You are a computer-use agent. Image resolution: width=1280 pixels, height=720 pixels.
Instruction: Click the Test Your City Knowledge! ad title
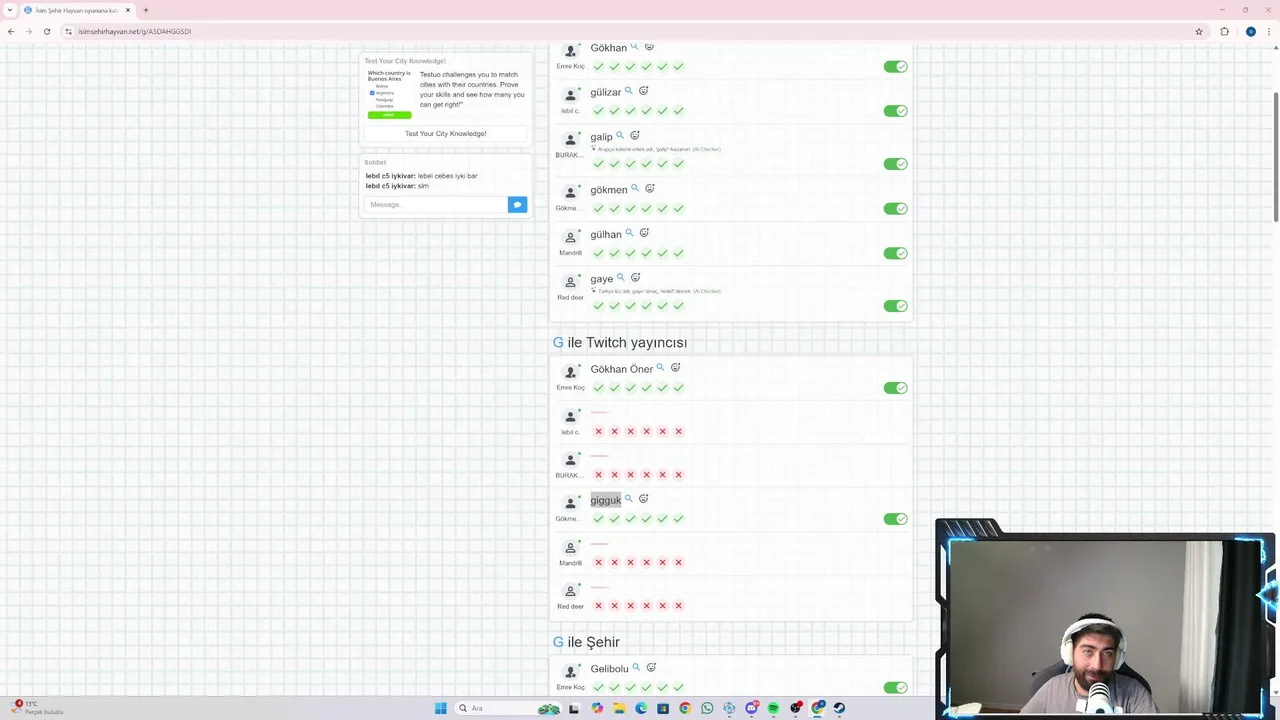point(405,61)
